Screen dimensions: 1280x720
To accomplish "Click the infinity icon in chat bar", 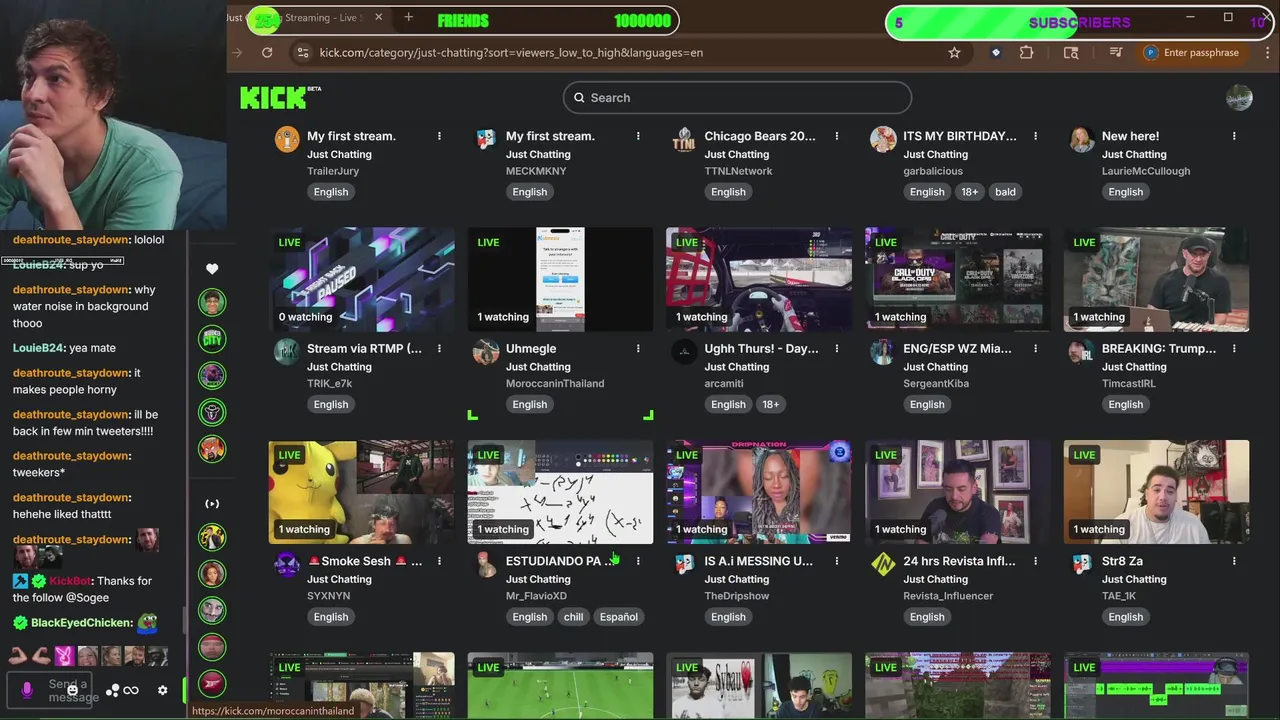I will pyautogui.click(x=131, y=690).
